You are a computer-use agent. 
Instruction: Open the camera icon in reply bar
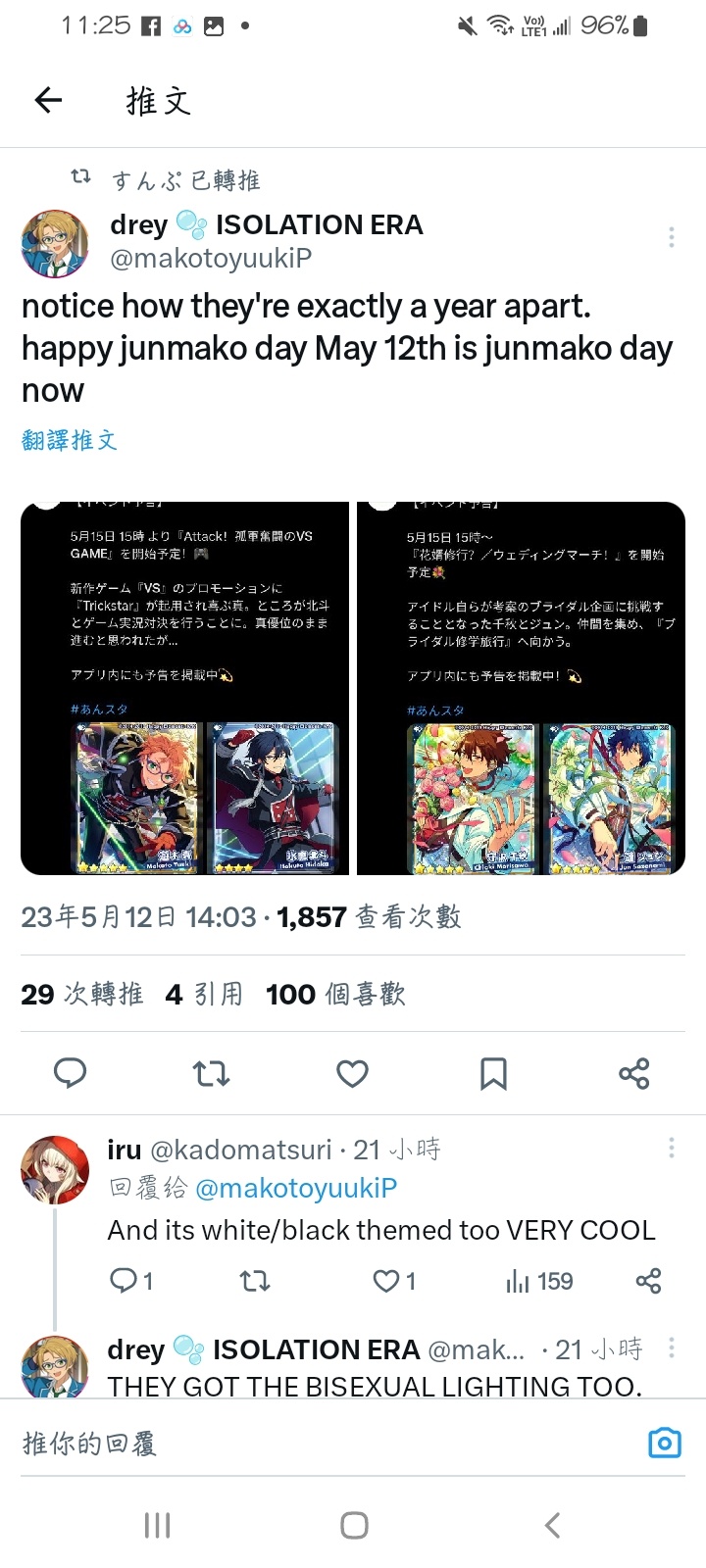665,1443
